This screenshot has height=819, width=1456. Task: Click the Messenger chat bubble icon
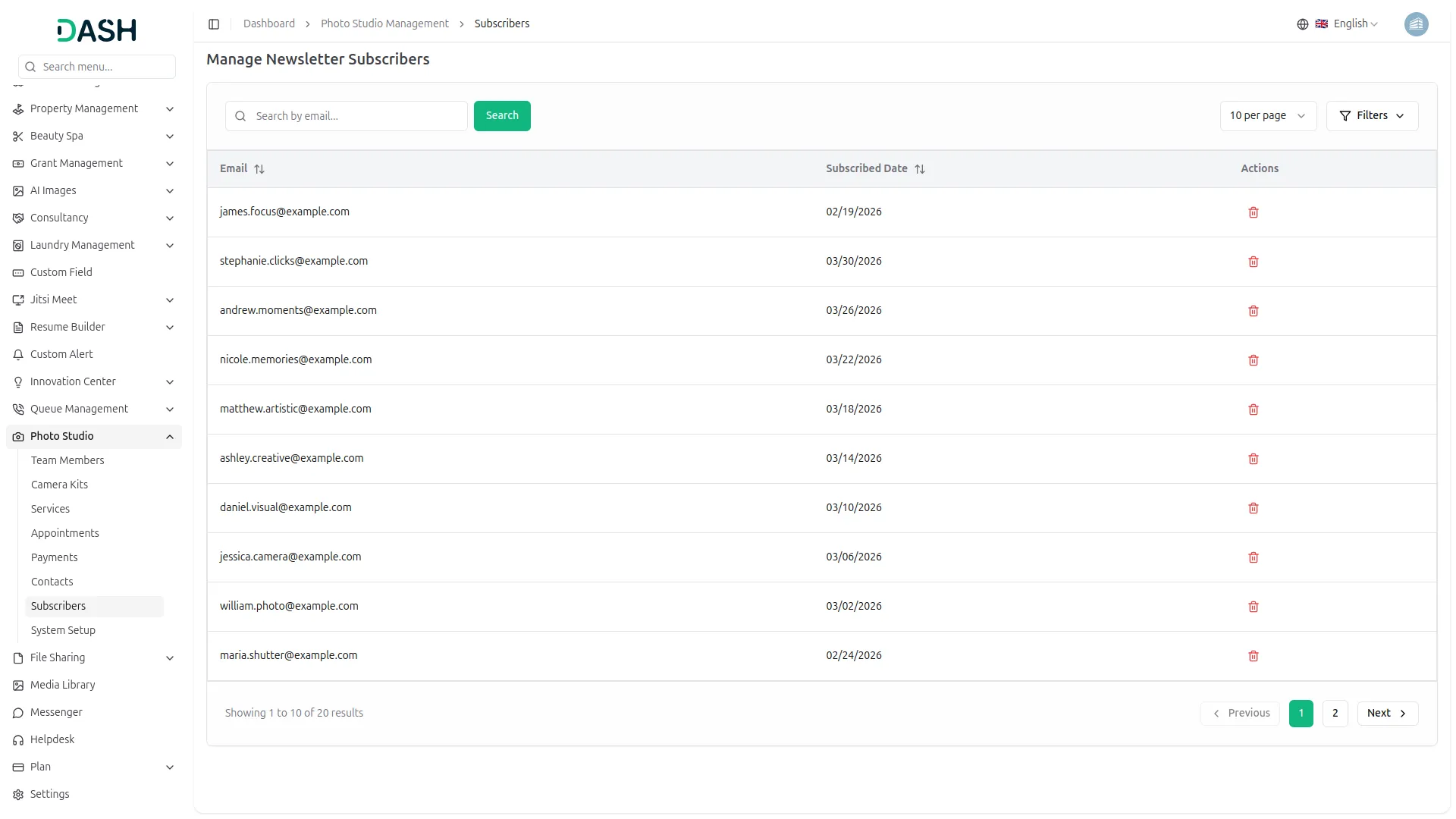pos(17,712)
